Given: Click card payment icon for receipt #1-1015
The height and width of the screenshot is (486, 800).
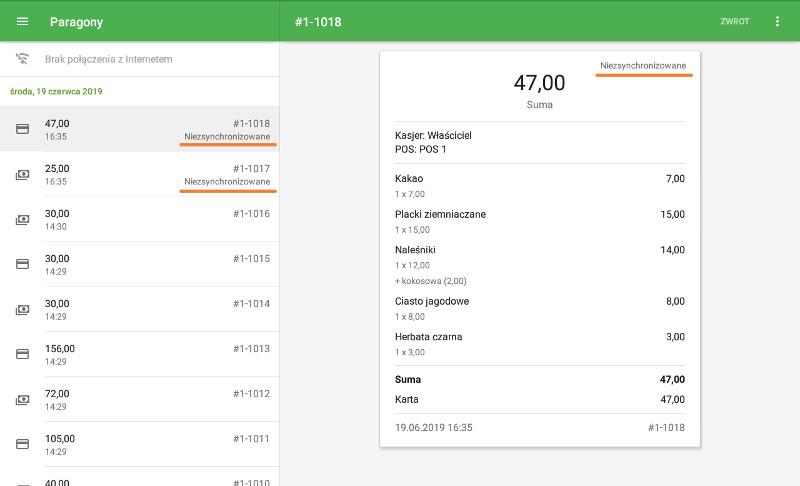Looking at the screenshot, I should [22, 264].
